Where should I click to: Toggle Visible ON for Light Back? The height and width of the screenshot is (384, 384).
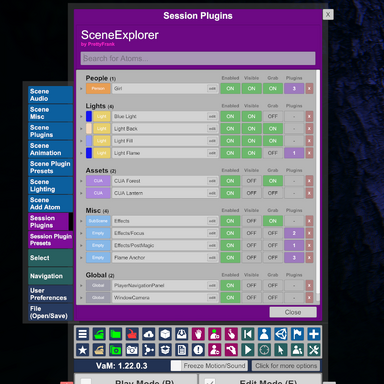tap(251, 129)
